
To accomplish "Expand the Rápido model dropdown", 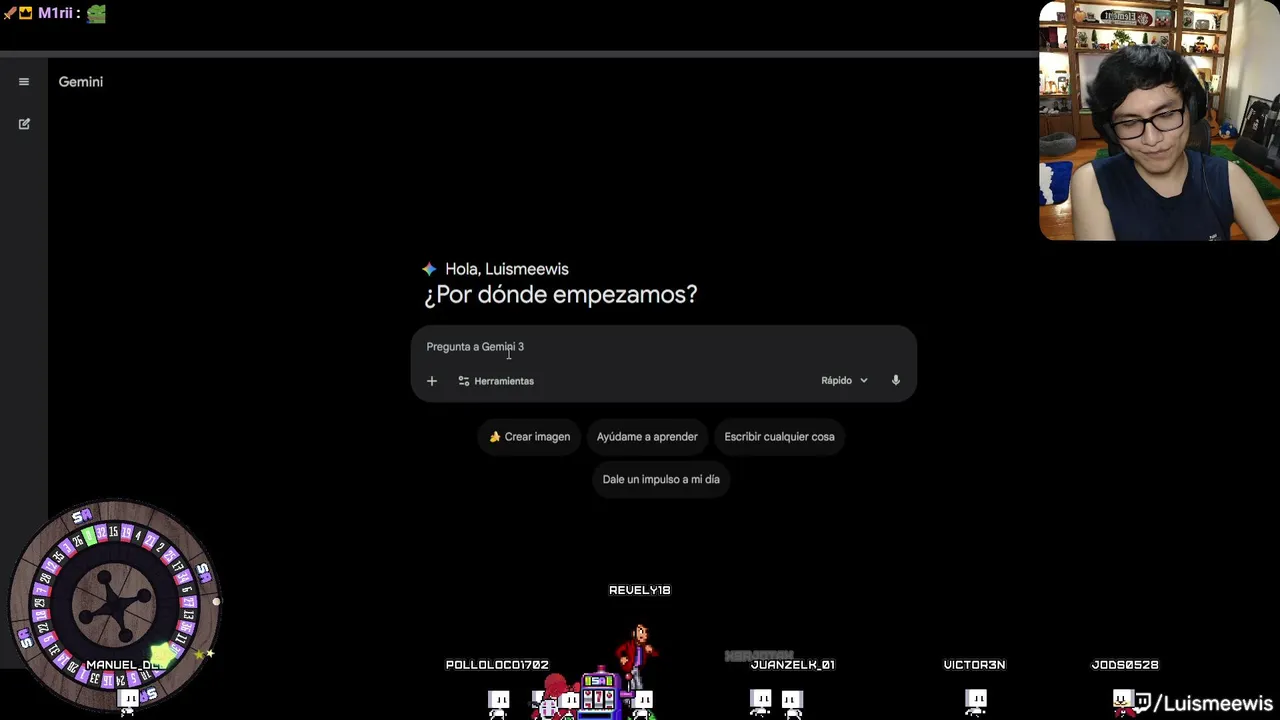I will (x=845, y=380).
